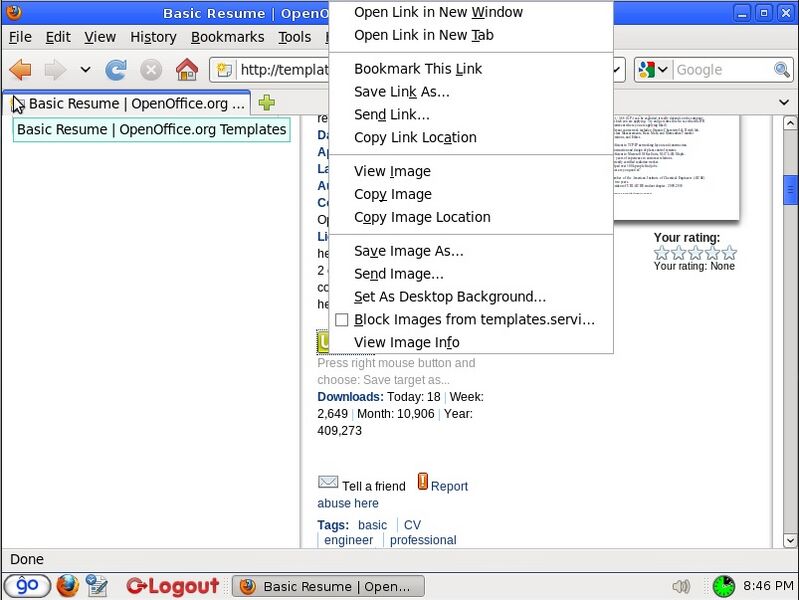Open the Edit menu

point(58,37)
